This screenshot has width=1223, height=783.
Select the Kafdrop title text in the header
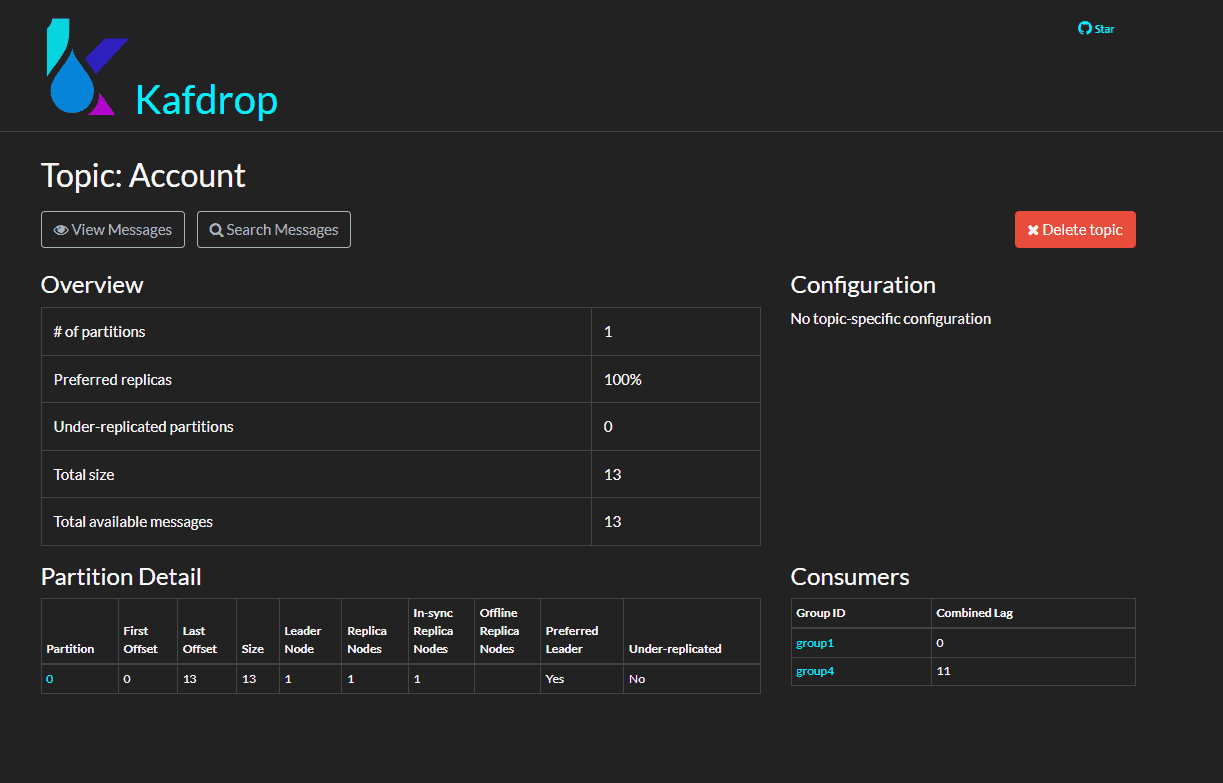click(206, 100)
